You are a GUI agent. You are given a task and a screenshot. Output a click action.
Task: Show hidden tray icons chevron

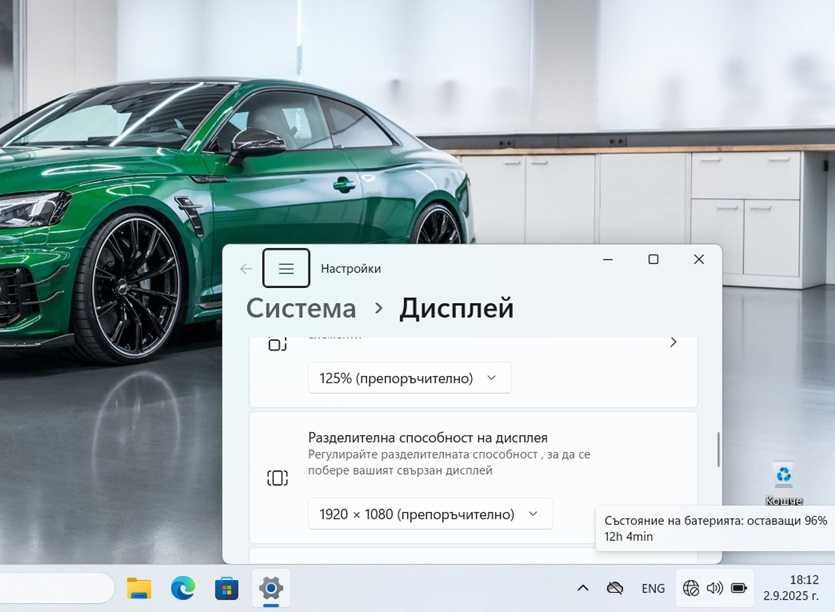pos(583,588)
